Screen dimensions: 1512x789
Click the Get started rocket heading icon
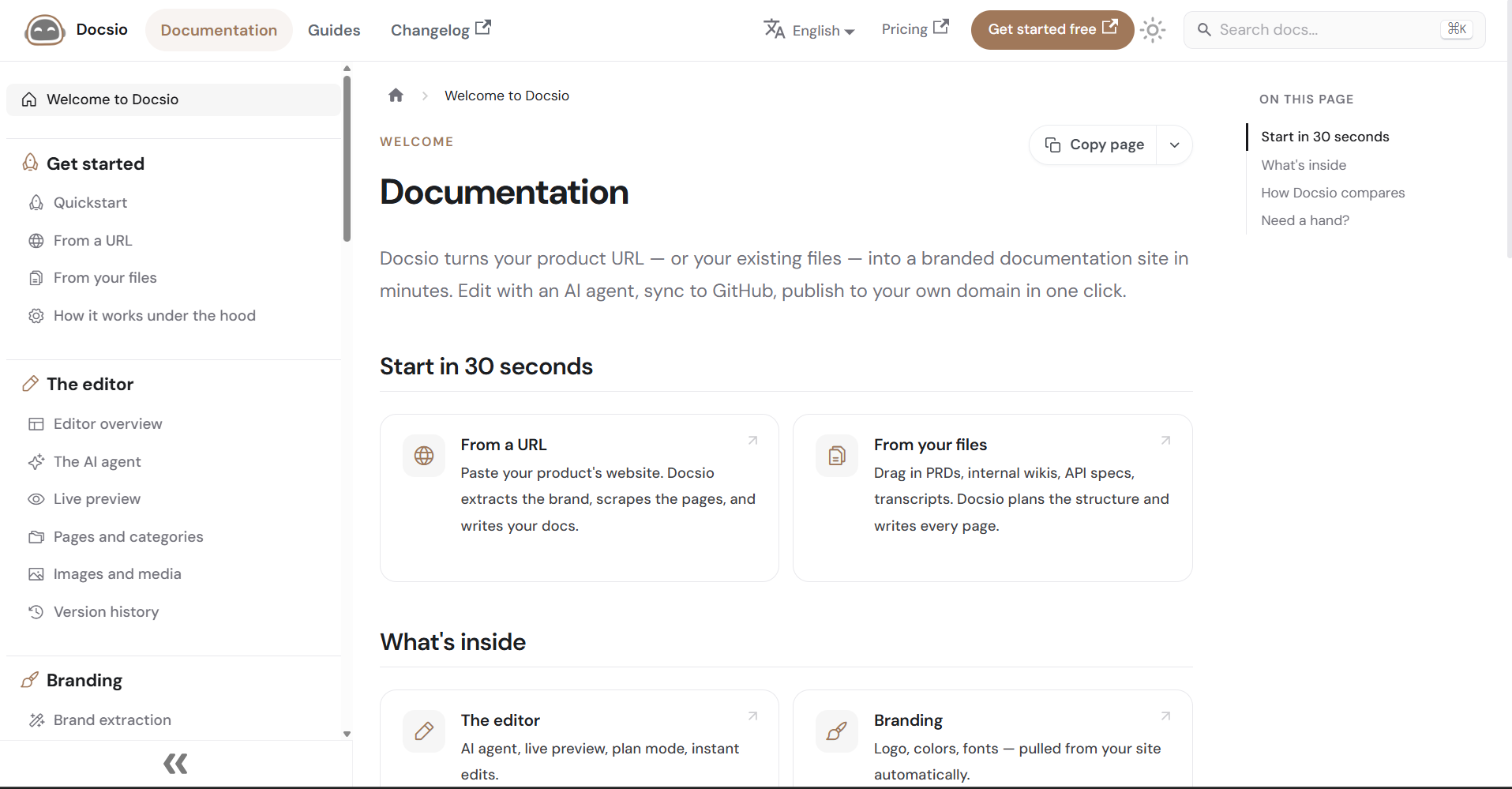[30, 163]
